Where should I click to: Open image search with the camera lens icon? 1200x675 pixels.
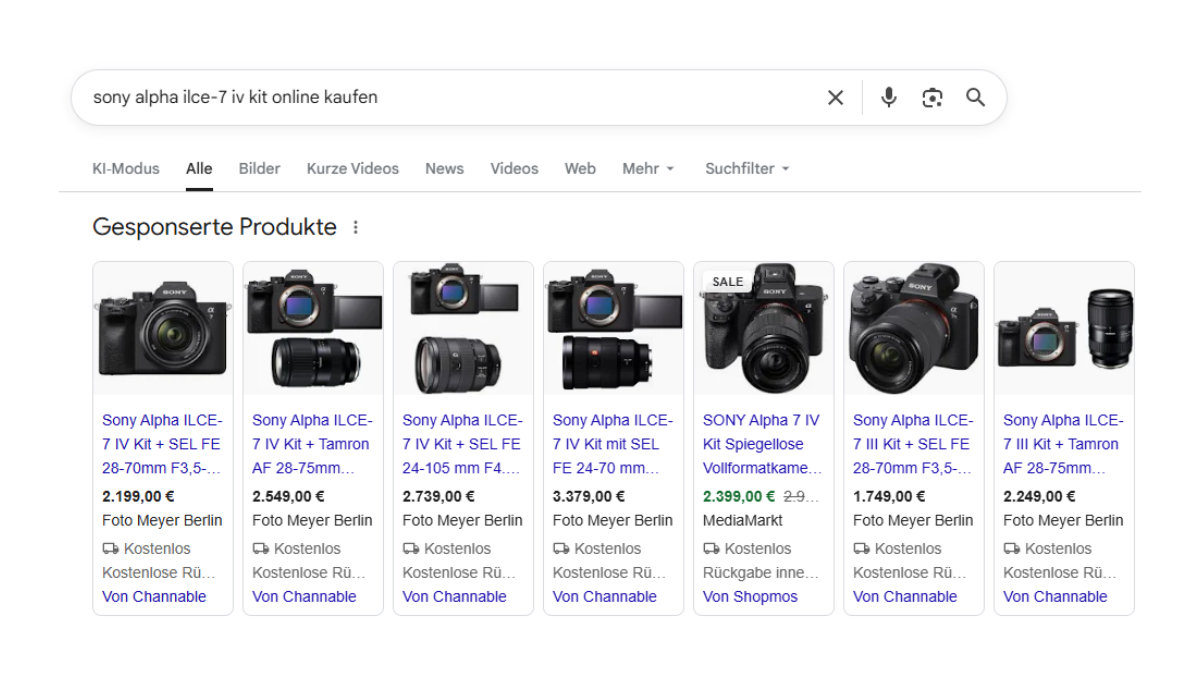point(932,97)
